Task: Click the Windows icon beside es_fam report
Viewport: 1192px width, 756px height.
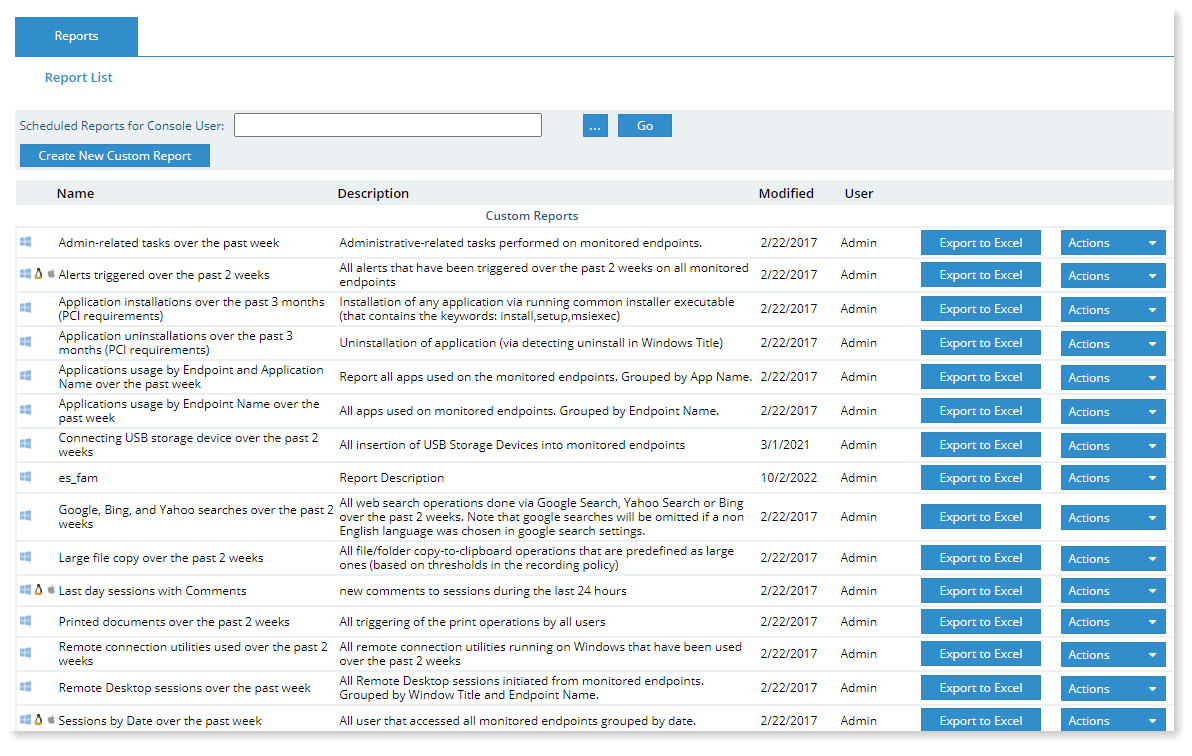Action: (25, 477)
